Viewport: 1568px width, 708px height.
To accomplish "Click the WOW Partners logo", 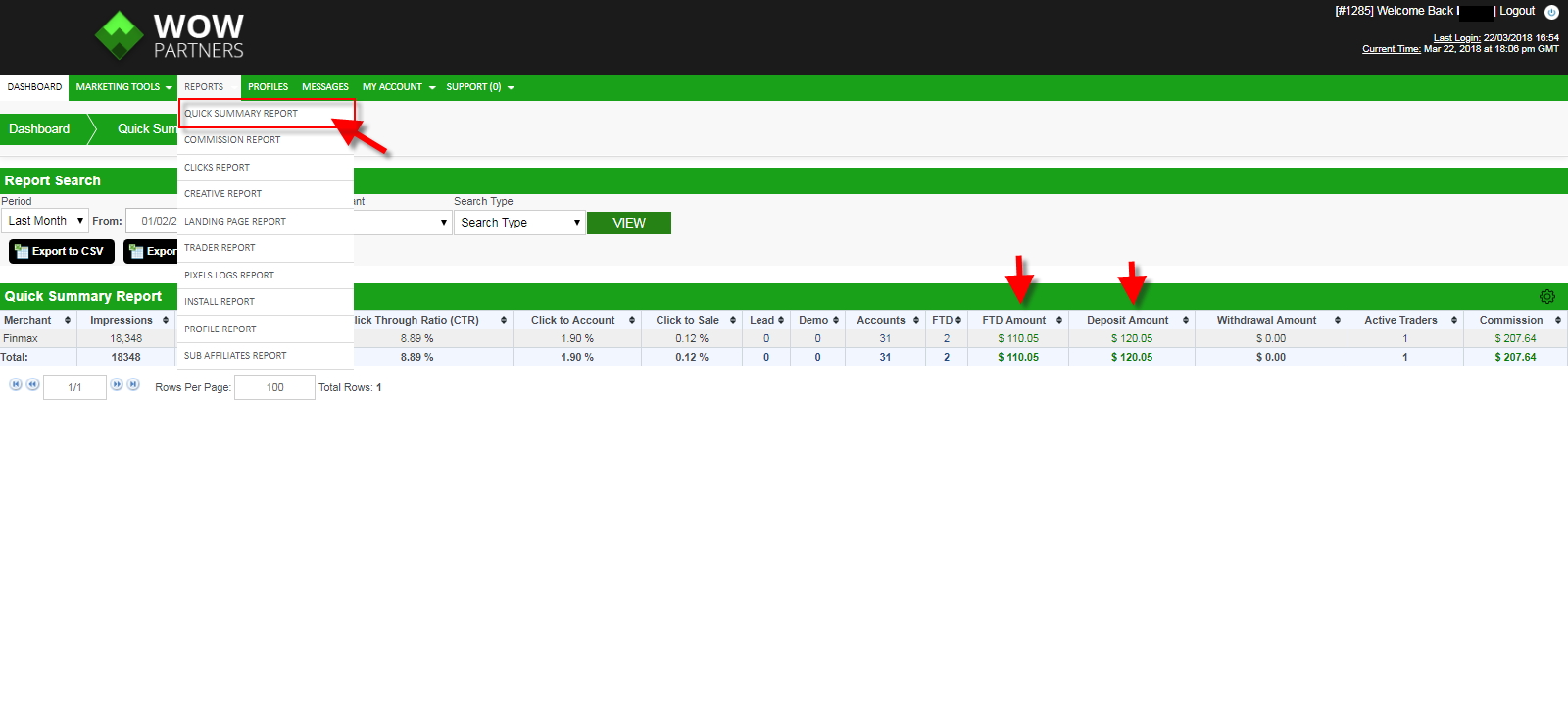I will [x=170, y=36].
